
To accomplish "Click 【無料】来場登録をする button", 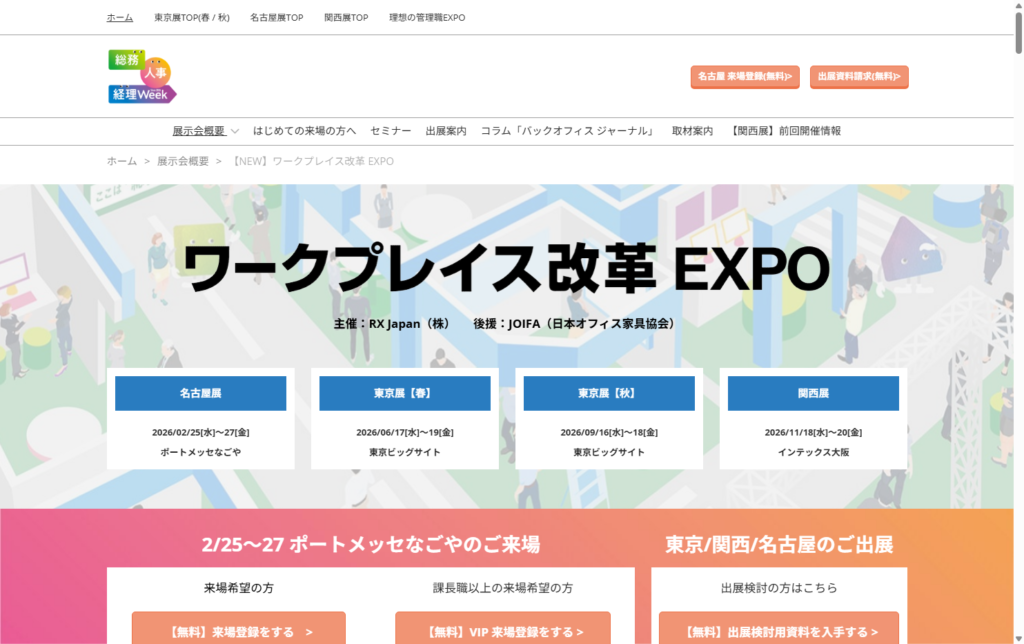I will coord(238,630).
